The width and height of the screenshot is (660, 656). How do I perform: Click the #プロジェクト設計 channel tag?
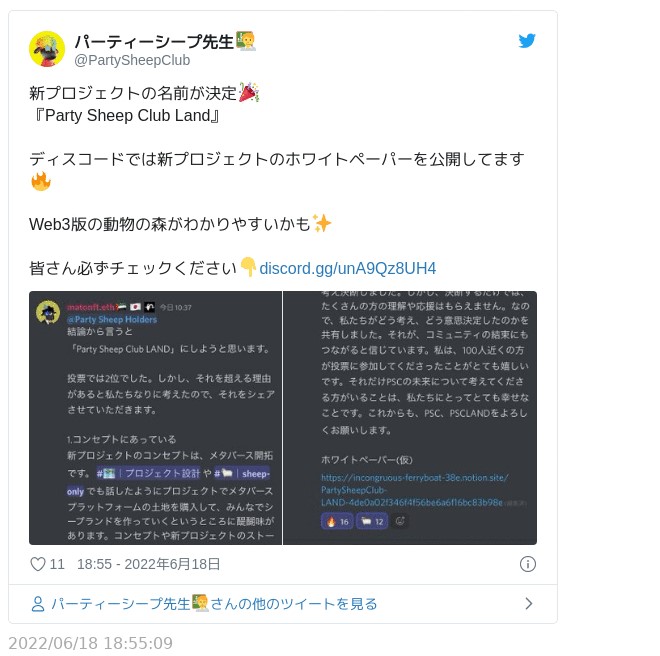click(x=149, y=473)
